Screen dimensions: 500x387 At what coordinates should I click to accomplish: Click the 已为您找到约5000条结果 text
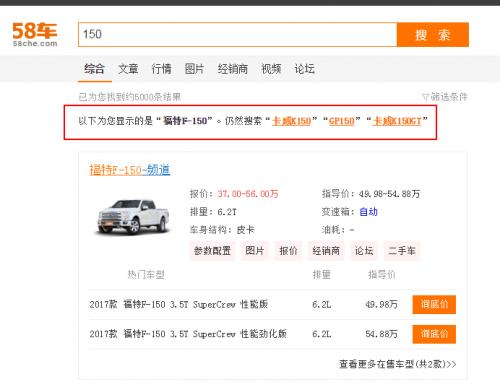(x=130, y=97)
